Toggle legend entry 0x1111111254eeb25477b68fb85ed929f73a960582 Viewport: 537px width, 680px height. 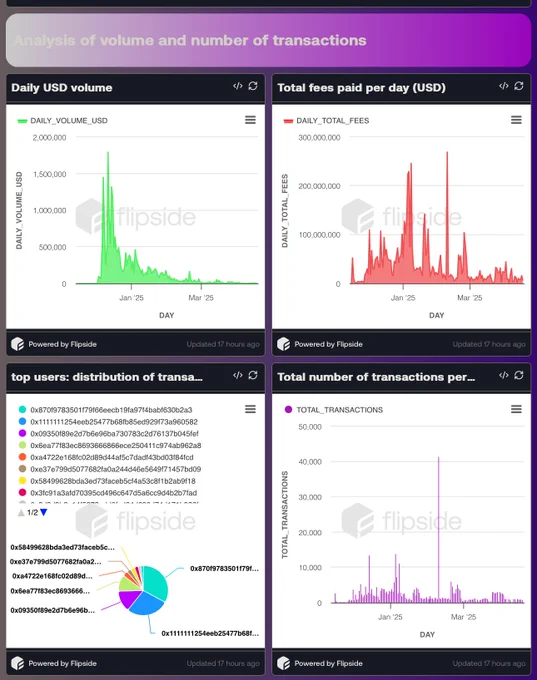tap(108, 422)
